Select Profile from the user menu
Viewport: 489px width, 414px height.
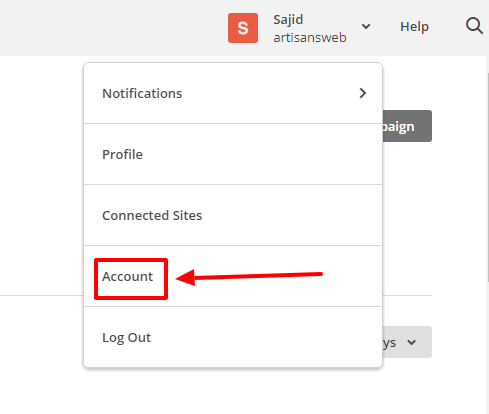(x=233, y=154)
